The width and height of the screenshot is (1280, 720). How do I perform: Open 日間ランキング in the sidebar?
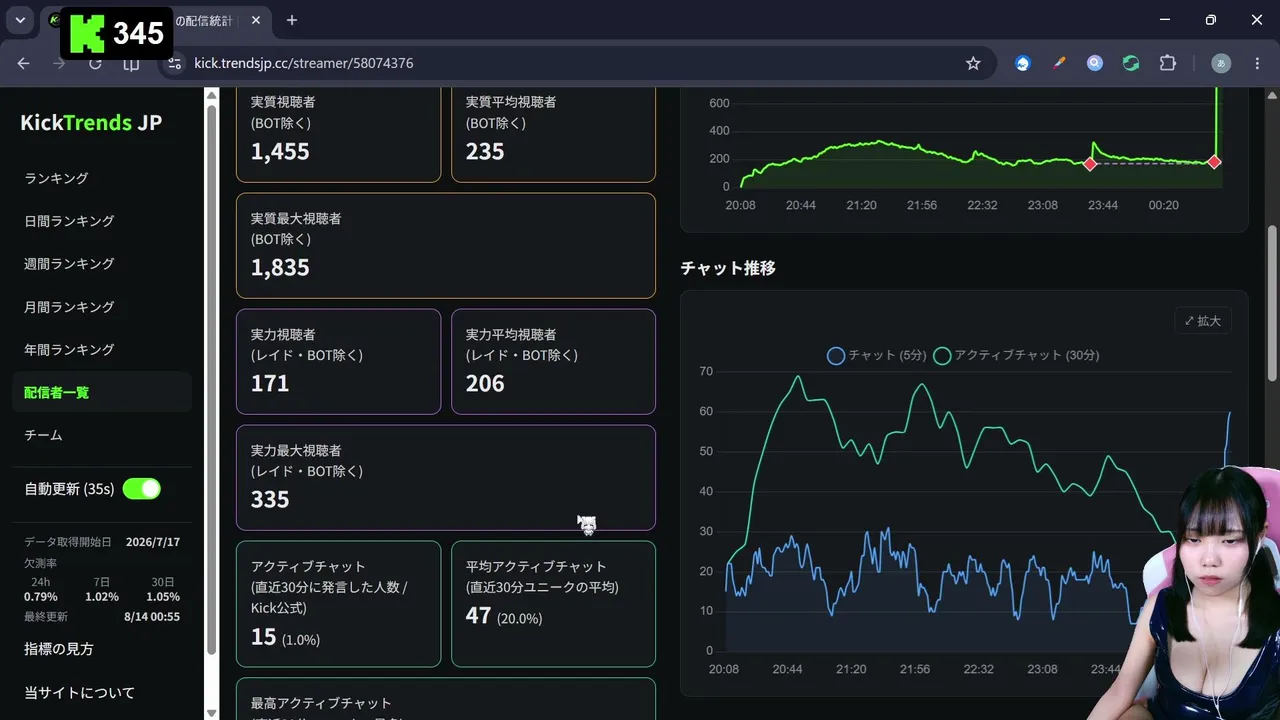(x=69, y=221)
